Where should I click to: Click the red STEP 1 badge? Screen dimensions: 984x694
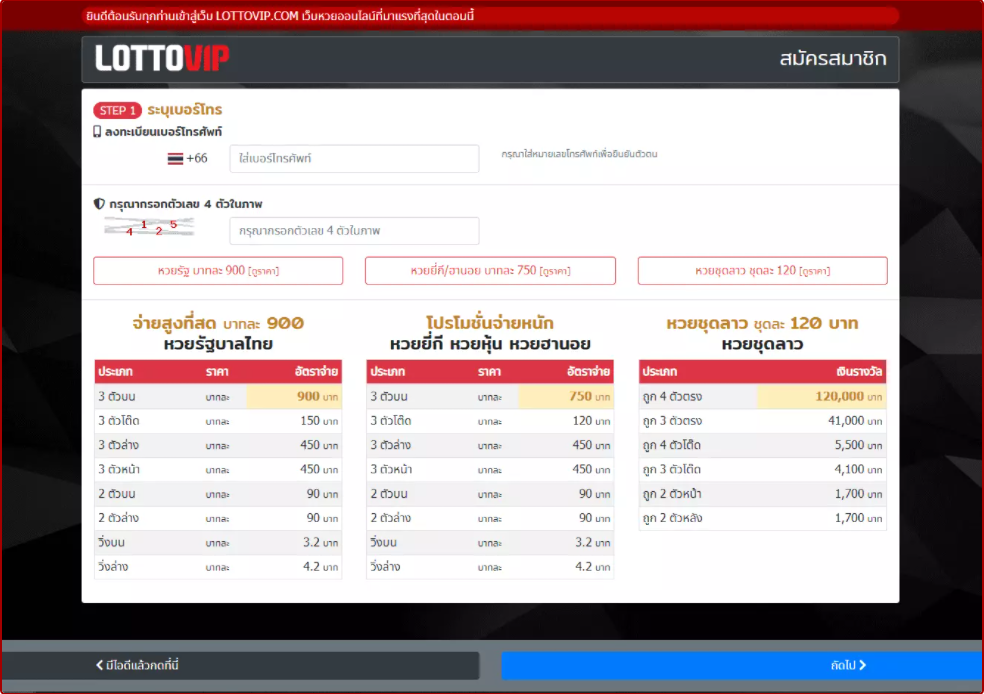(117, 110)
